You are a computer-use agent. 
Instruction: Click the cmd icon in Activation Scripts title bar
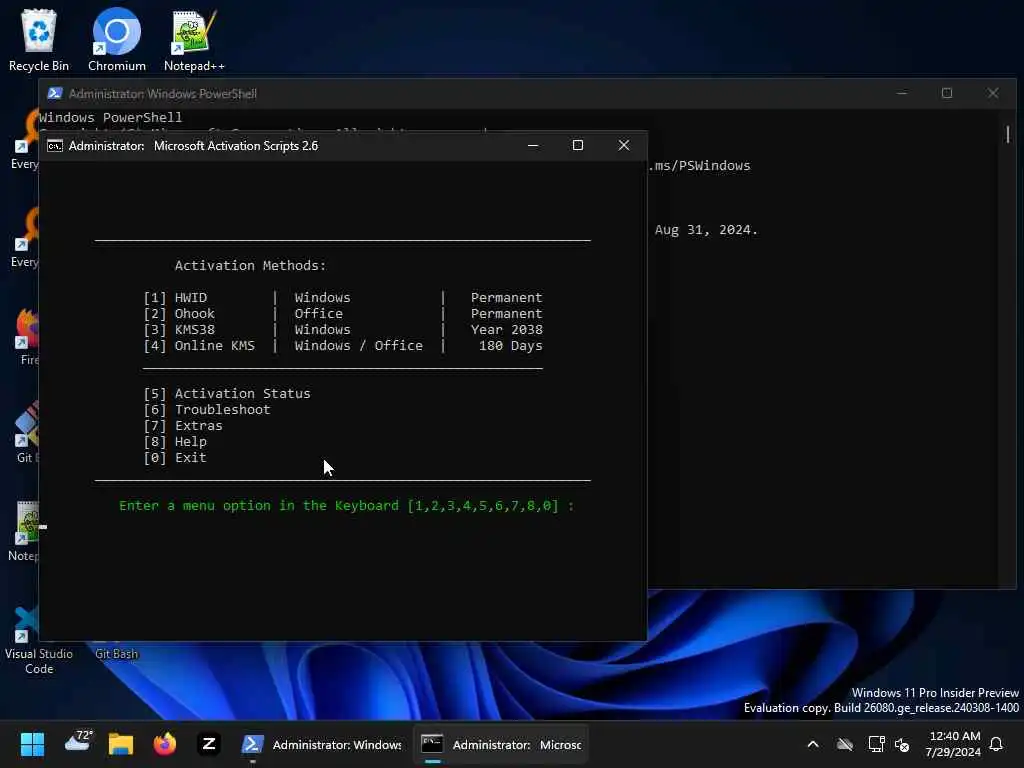tap(55, 146)
